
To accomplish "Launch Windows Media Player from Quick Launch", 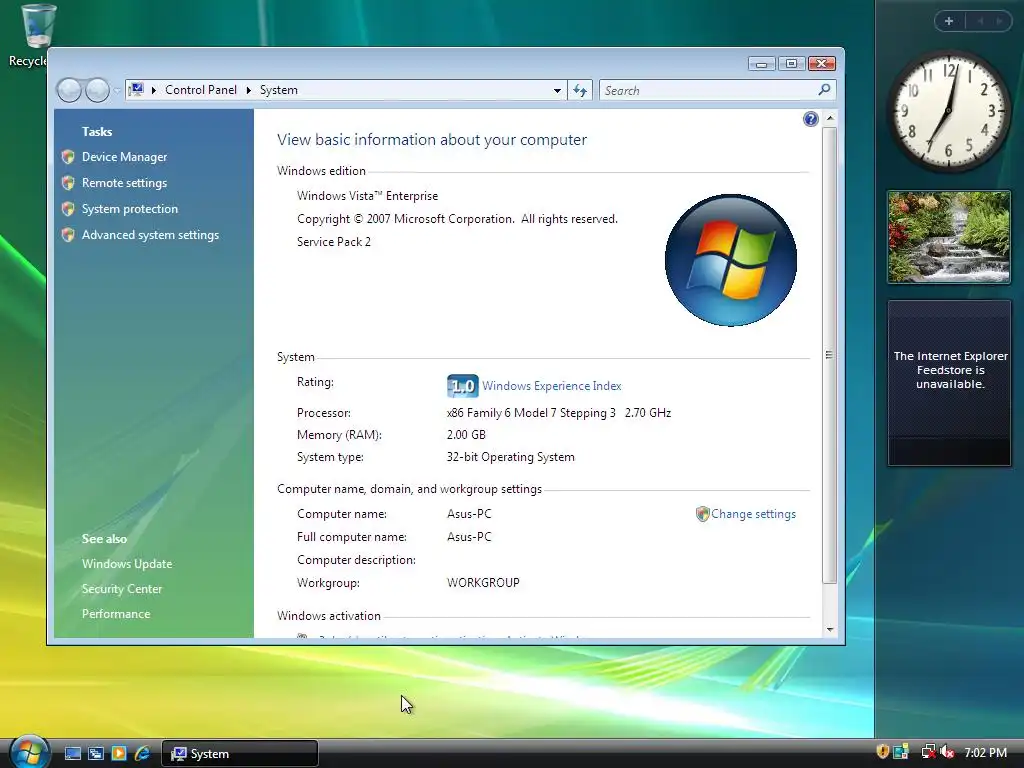I will 119,754.
